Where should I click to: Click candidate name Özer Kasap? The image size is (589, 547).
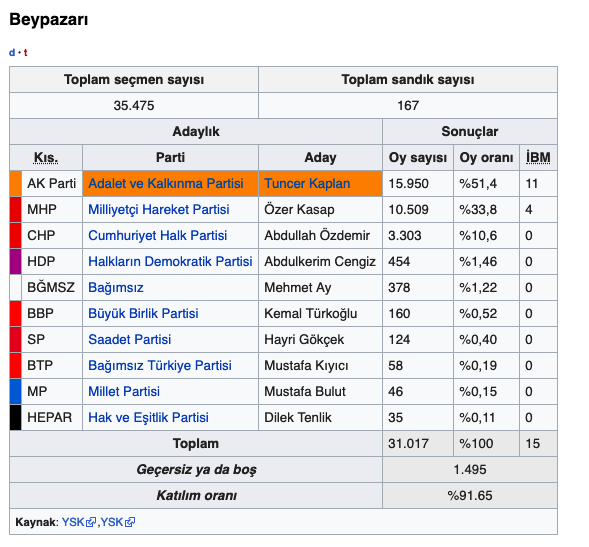coord(299,209)
